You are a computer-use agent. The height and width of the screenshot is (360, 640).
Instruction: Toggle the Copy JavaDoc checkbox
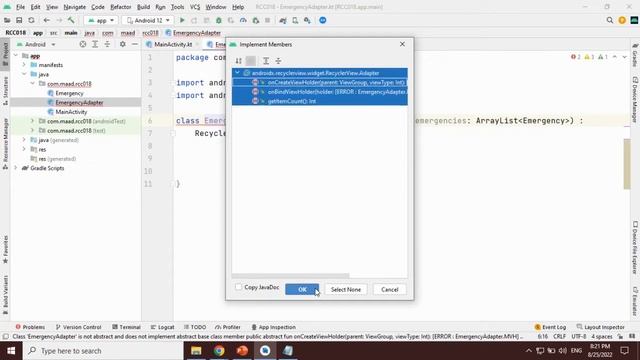(238, 287)
